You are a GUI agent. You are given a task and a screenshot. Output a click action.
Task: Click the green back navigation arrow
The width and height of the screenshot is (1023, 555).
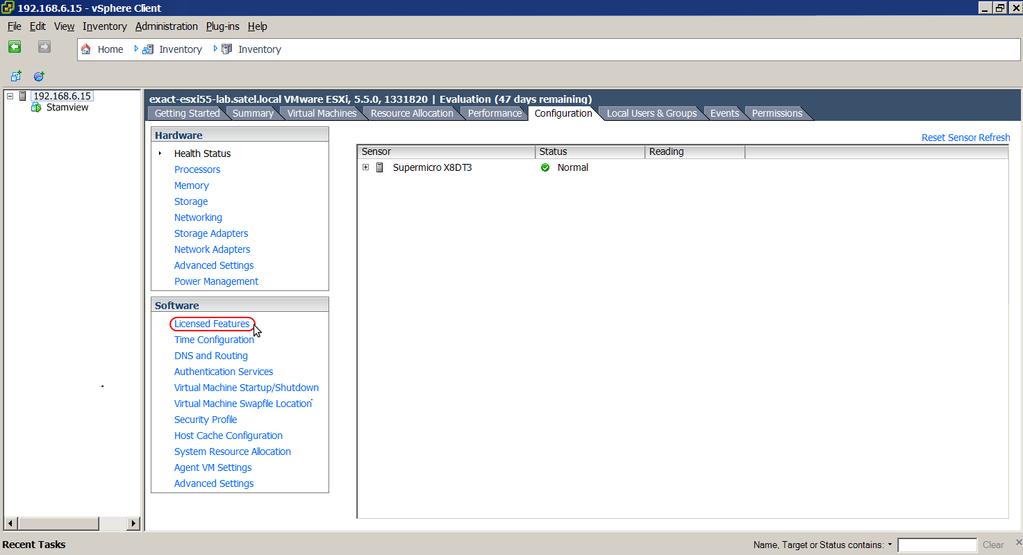coord(14,47)
